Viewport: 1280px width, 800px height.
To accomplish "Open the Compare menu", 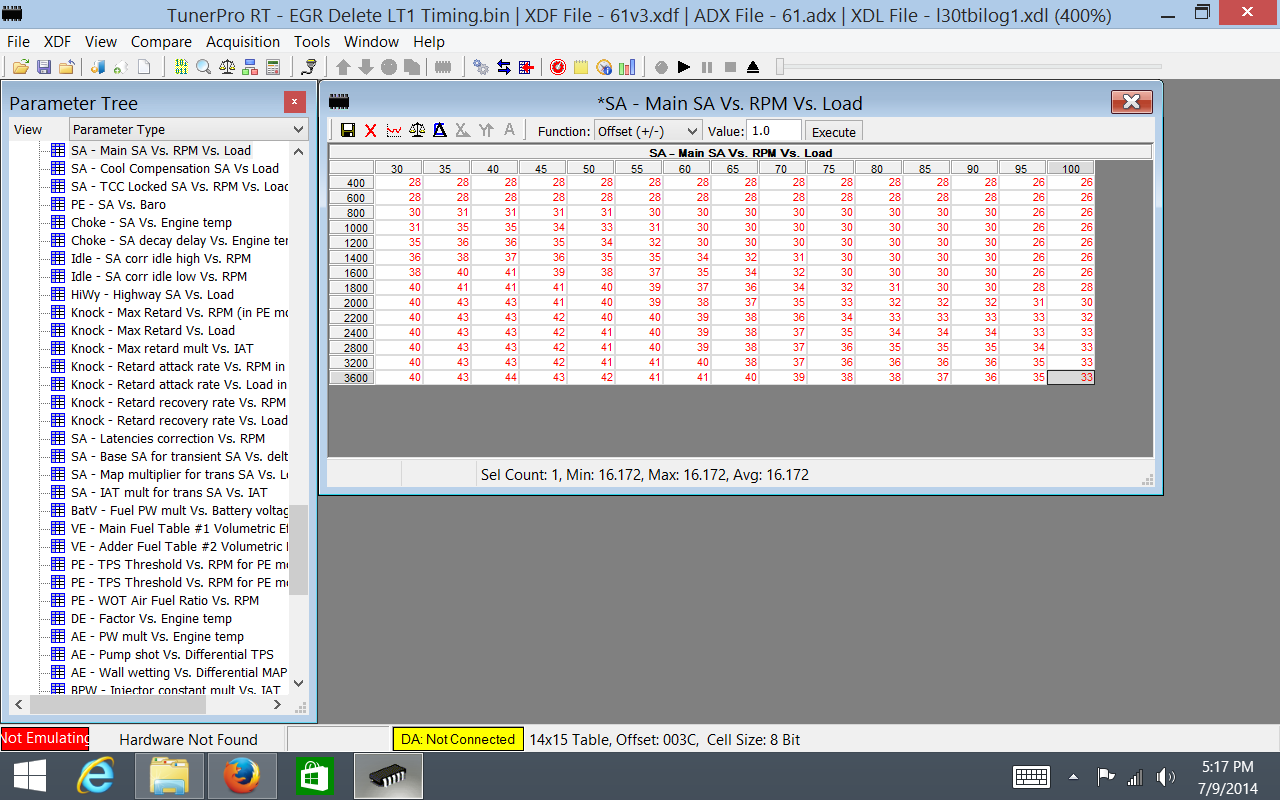I will tap(161, 42).
